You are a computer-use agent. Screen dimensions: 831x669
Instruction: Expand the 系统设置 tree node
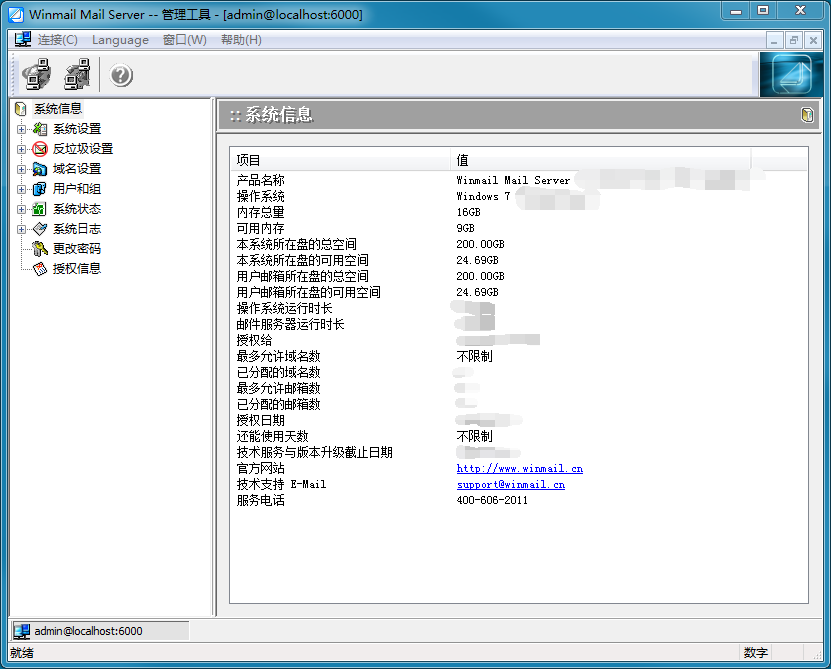tap(21, 129)
